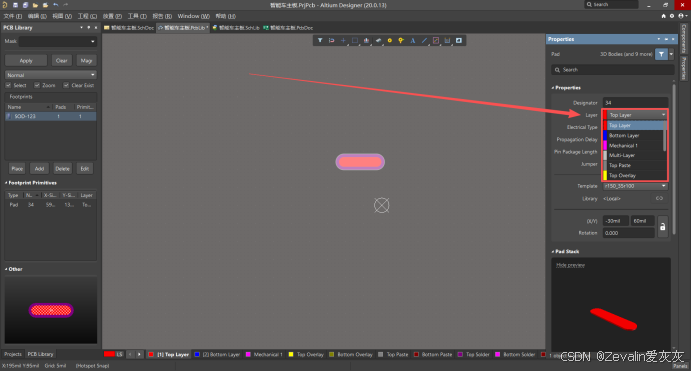
Task: Select the SOD-123 footprint row
Action: 51,116
